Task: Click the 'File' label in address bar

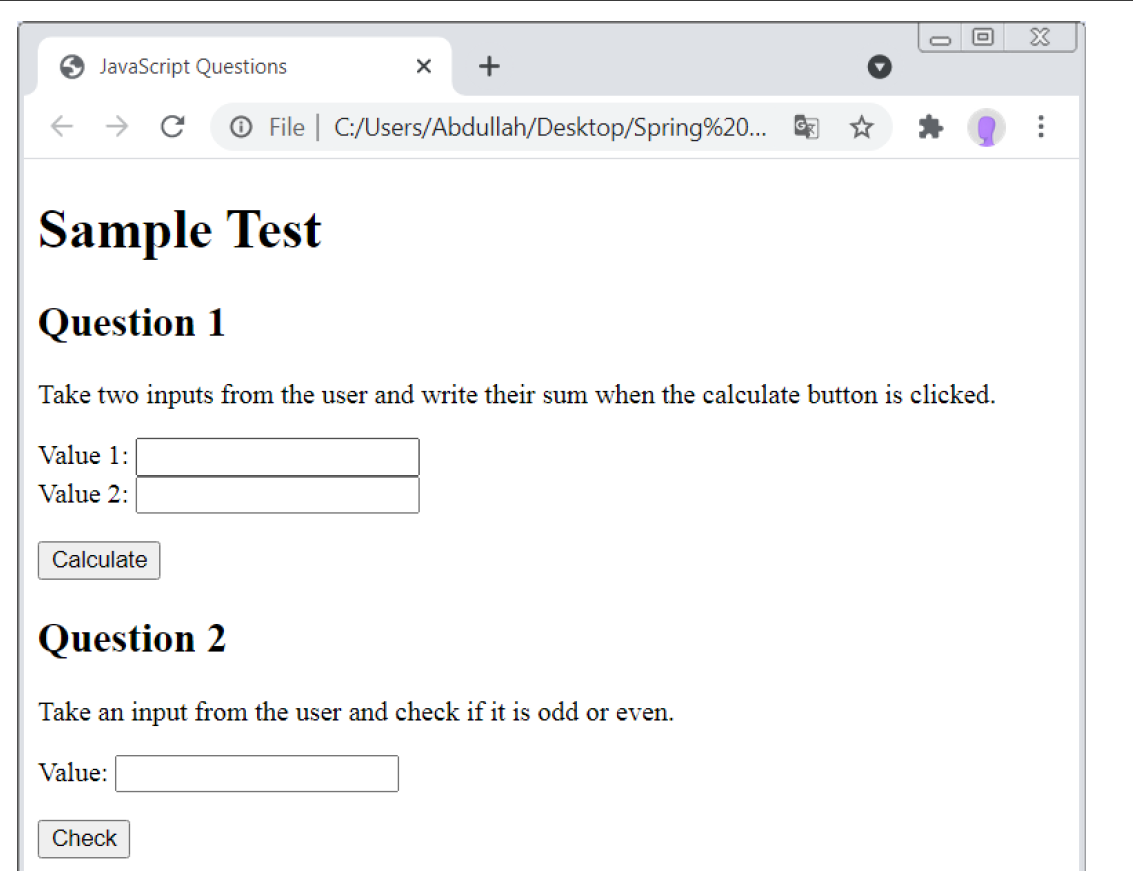Action: point(287,127)
